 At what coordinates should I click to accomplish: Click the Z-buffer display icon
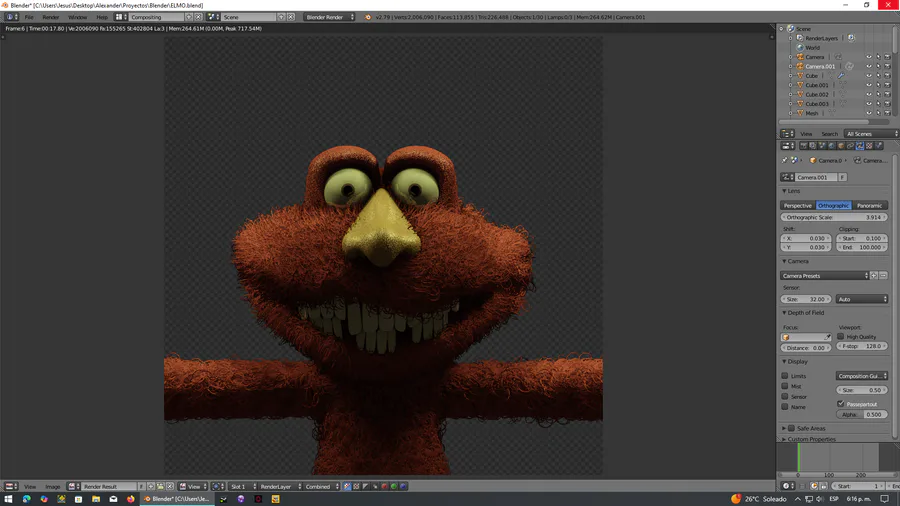375,486
